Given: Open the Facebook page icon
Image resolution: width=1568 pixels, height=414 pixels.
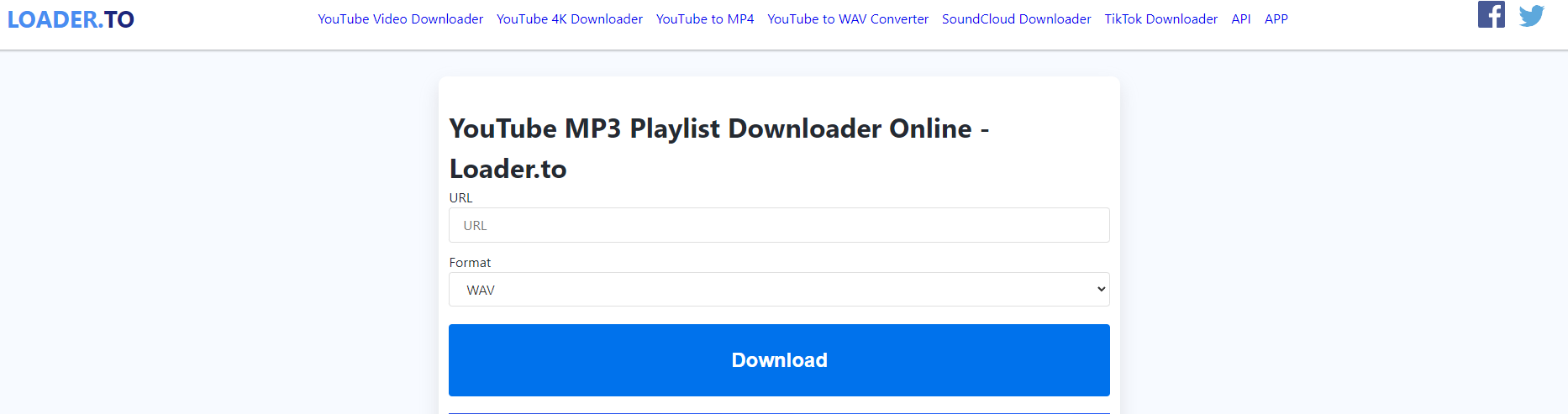Looking at the screenshot, I should tap(1492, 14).
